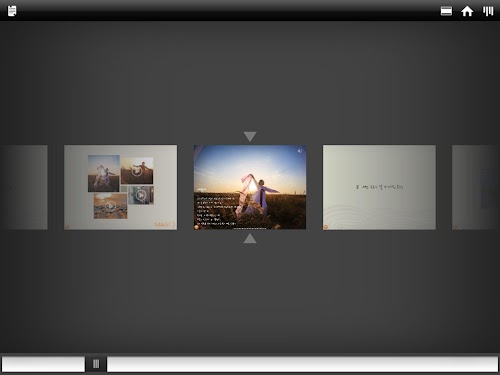Select the right text-only page thumbnail
Screen dimensions: 500x375
tap(379, 187)
